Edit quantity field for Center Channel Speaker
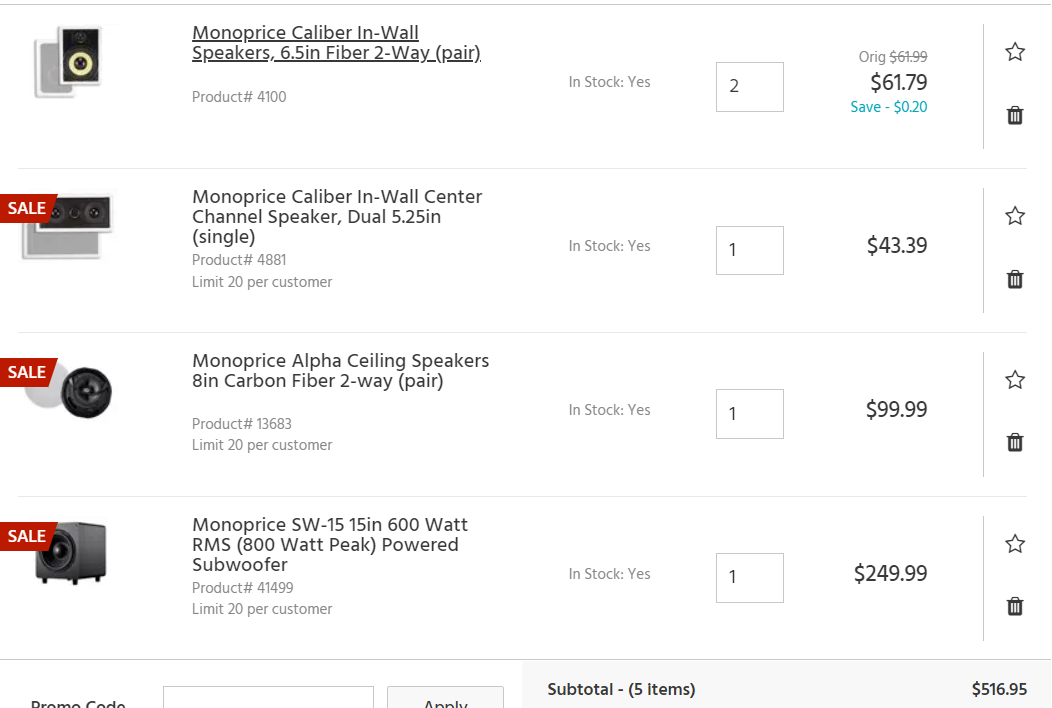Viewport: 1052px width, 708px height. pos(749,250)
